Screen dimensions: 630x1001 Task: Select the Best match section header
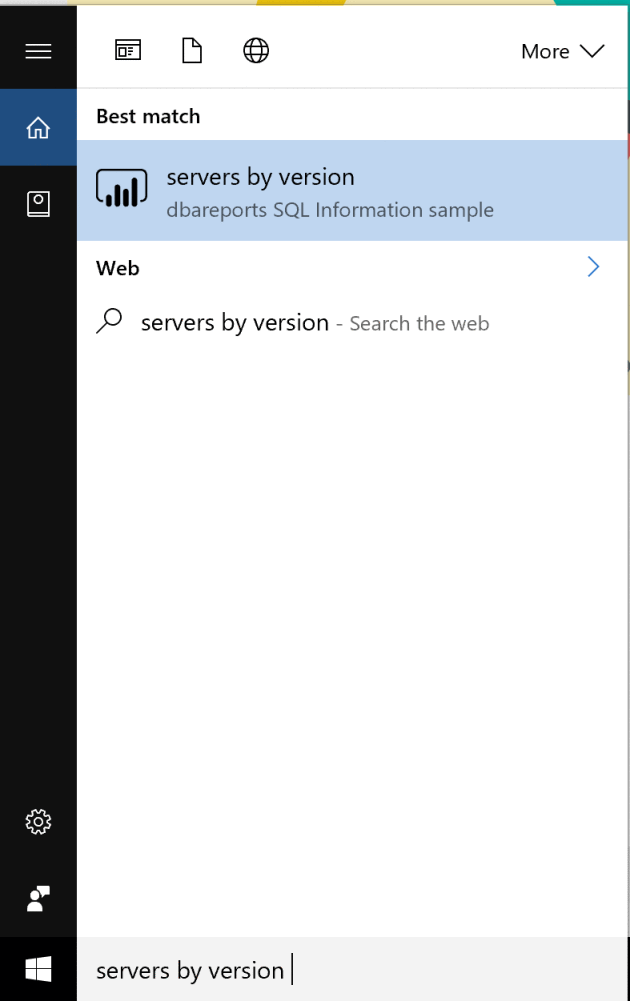[147, 116]
